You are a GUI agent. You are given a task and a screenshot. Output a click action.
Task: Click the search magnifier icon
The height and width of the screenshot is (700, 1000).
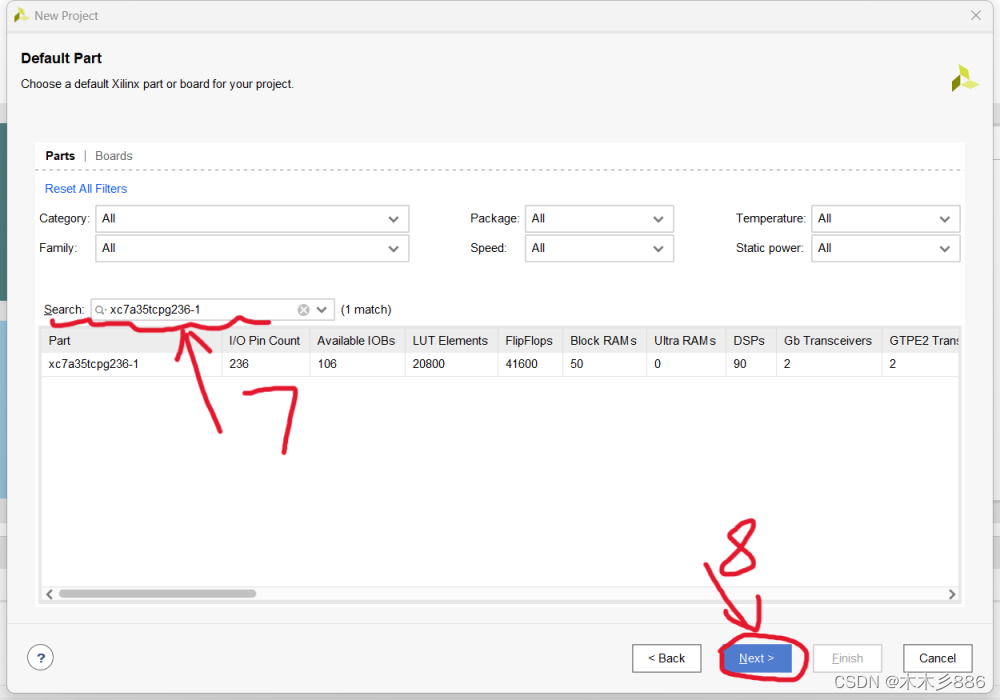coord(100,310)
